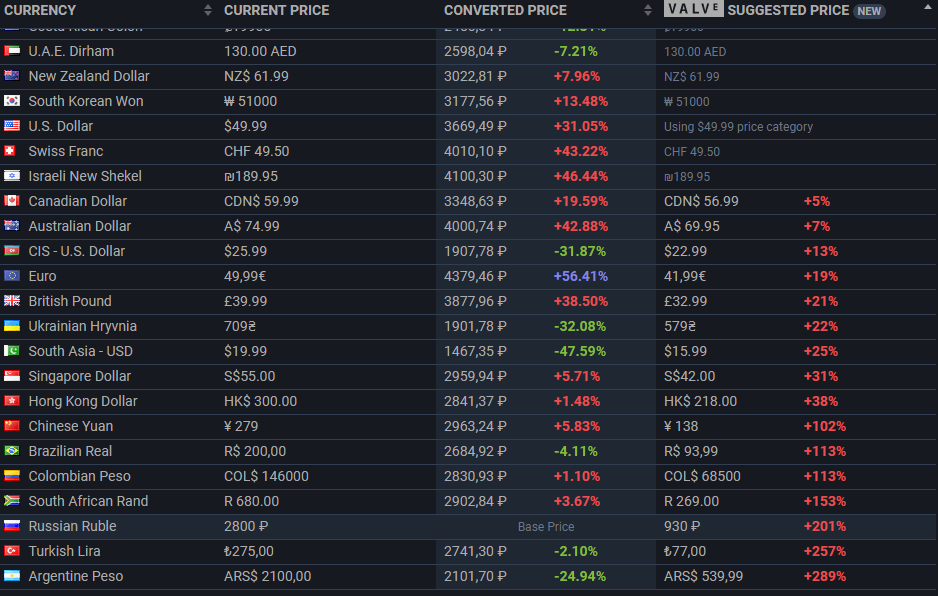Select the Russian Ruble base price row

(469, 527)
